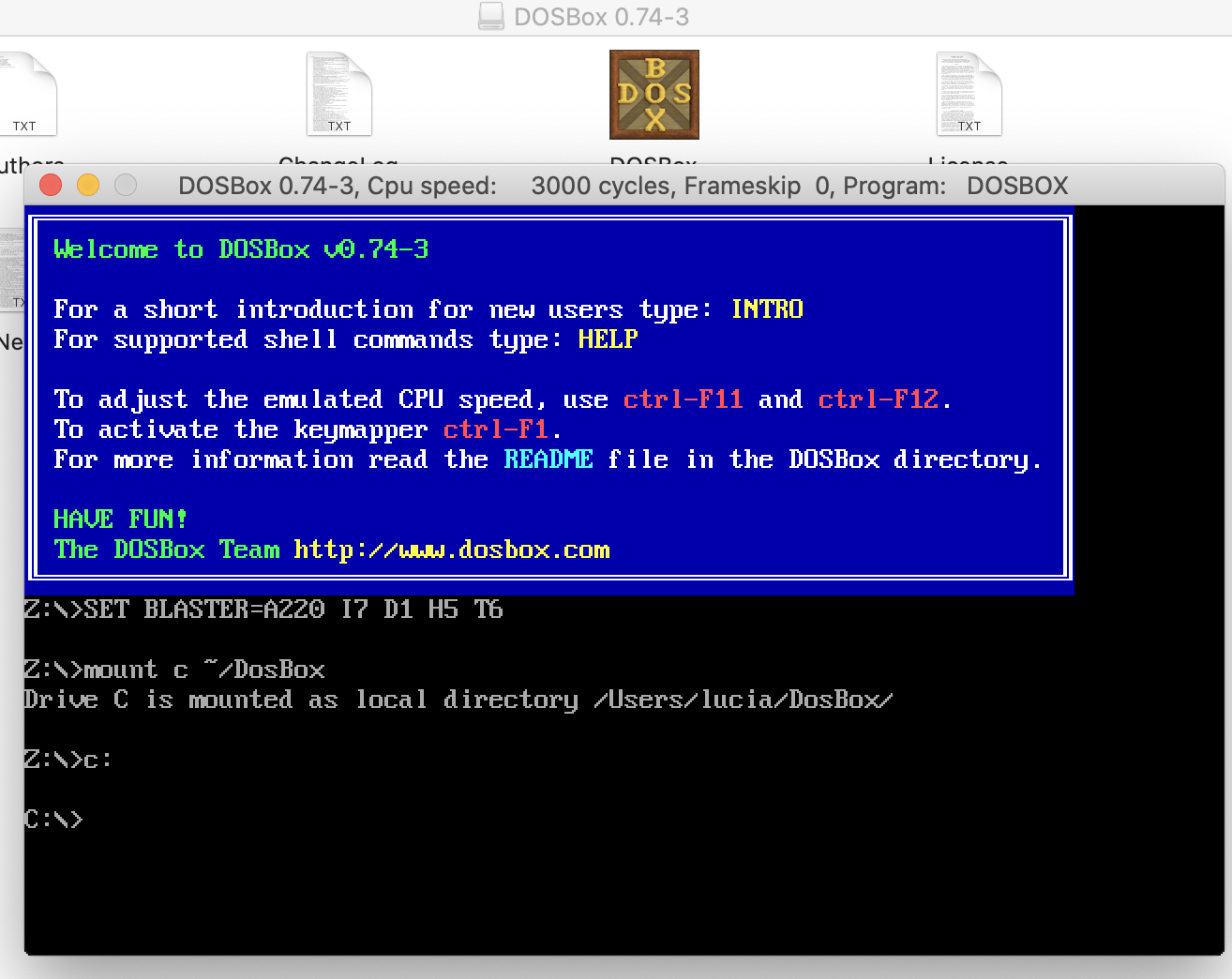
Task: Click the red ctrl-F11 shortcut text
Action: pyautogui.click(x=683, y=399)
